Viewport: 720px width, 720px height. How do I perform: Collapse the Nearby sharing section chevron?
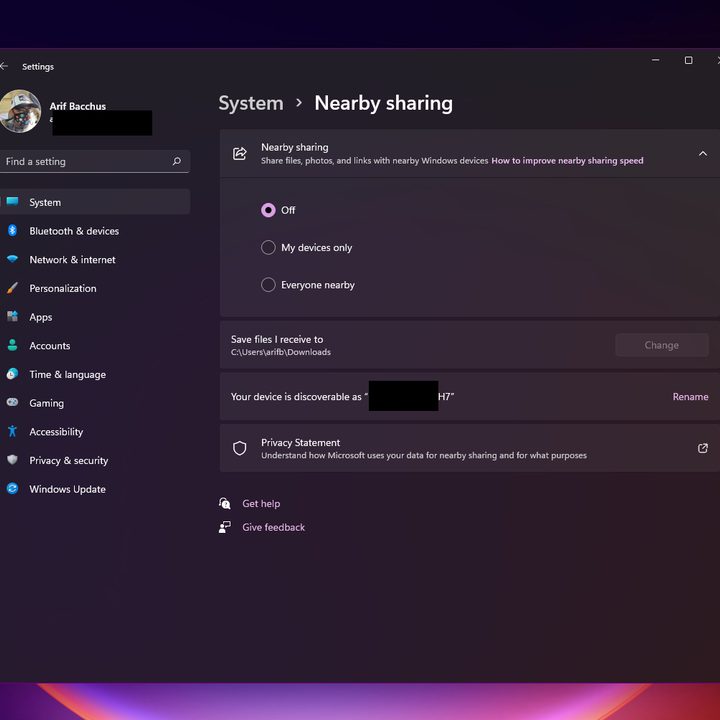pyautogui.click(x=703, y=153)
